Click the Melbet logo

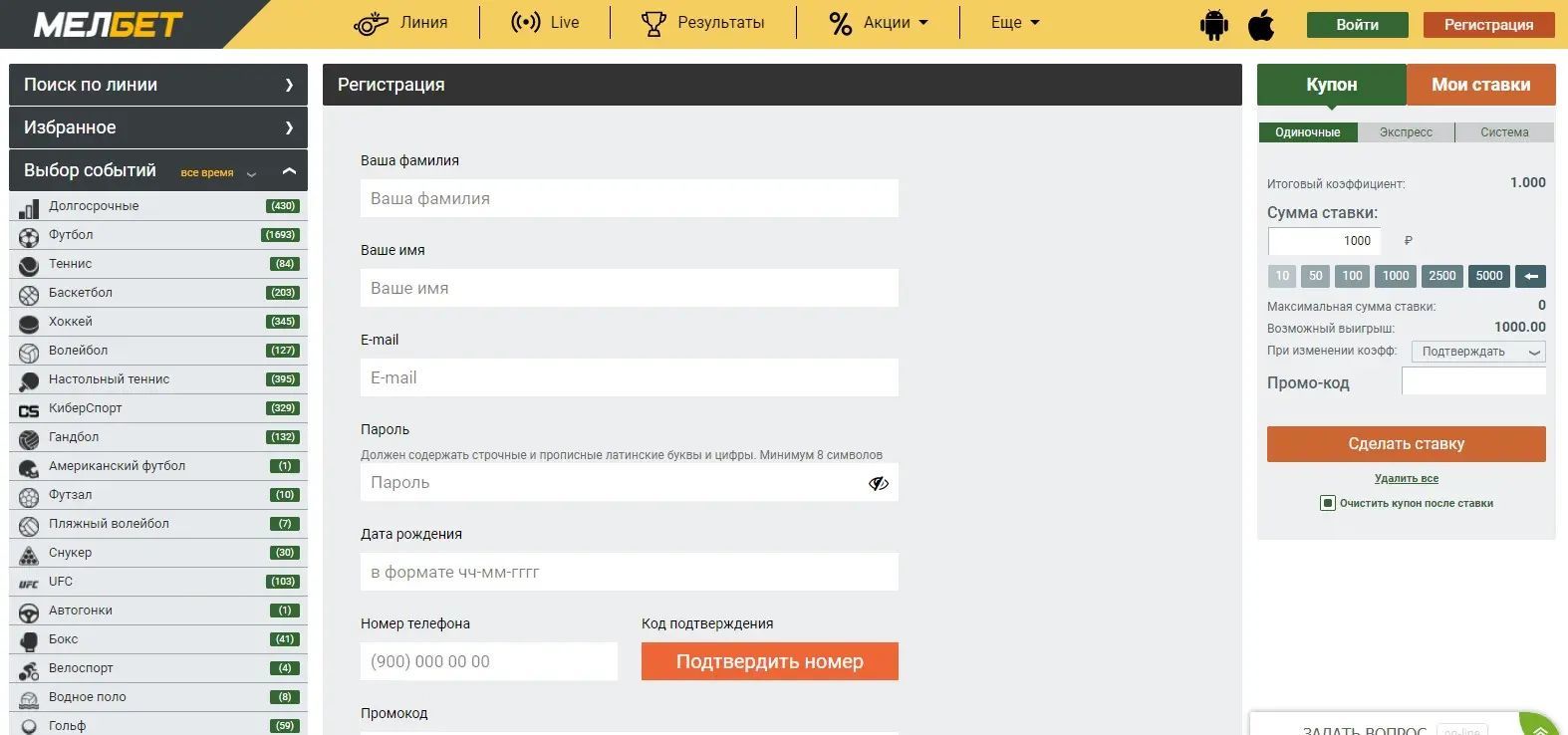tap(109, 24)
